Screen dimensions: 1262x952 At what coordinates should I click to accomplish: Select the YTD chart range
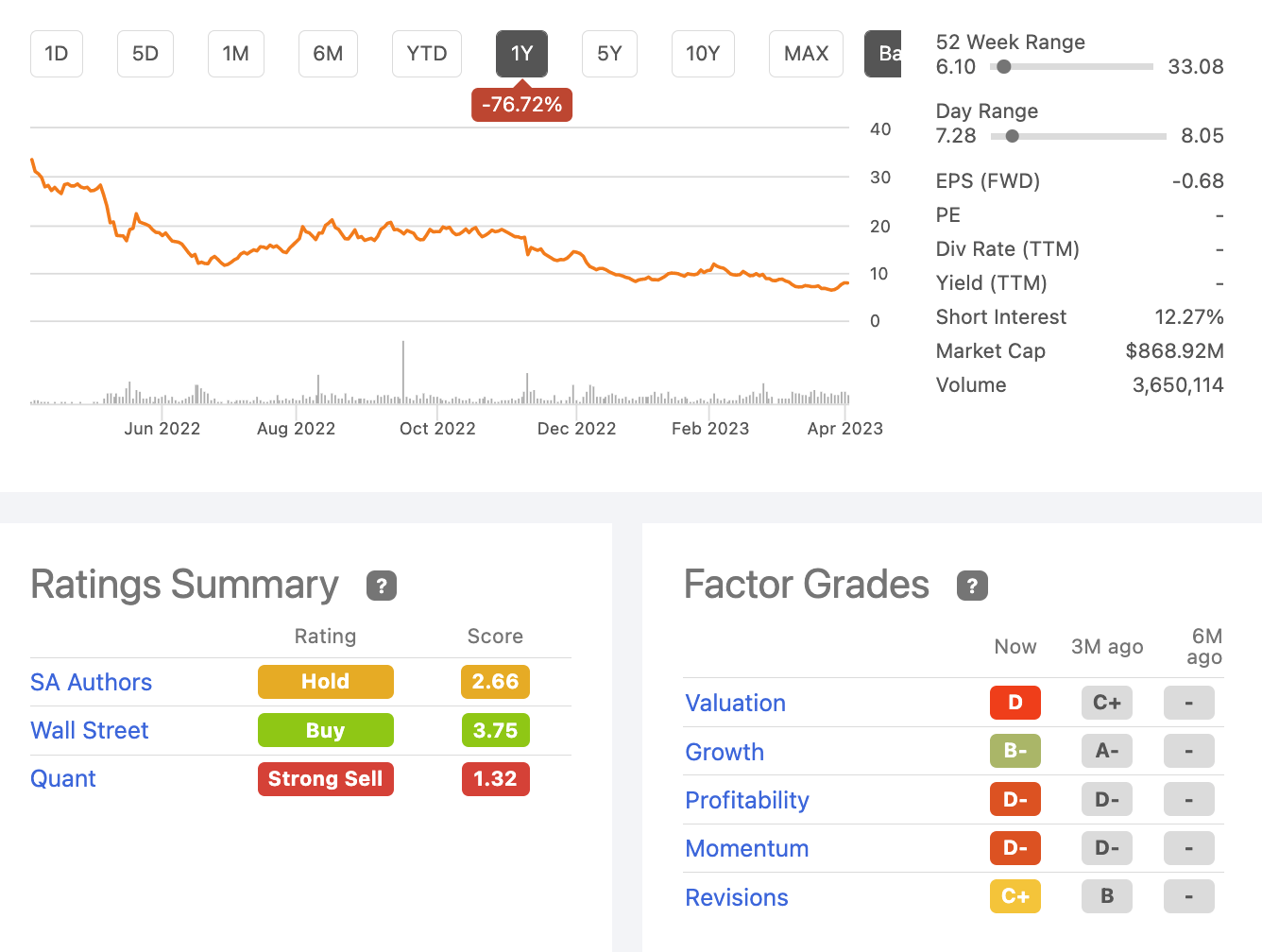coord(426,54)
